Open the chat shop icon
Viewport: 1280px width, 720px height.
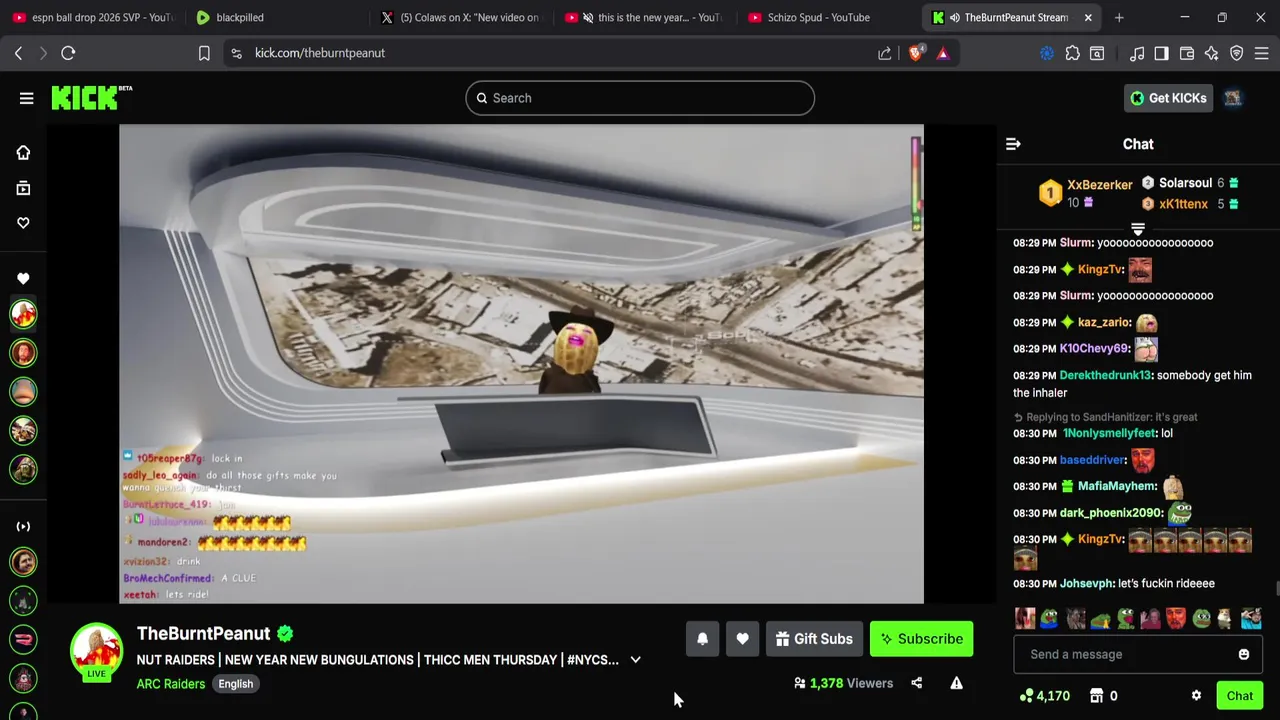coord(1096,696)
